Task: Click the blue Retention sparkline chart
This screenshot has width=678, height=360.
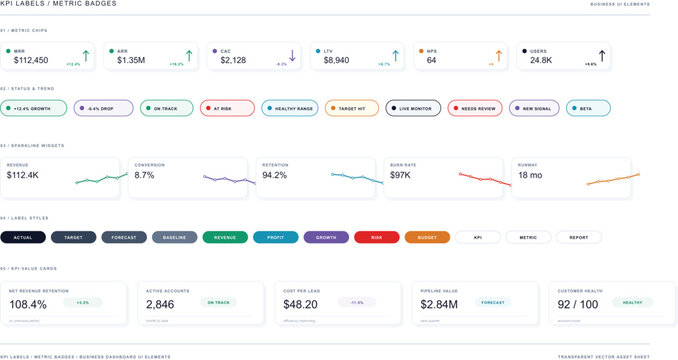Action: (x=357, y=178)
